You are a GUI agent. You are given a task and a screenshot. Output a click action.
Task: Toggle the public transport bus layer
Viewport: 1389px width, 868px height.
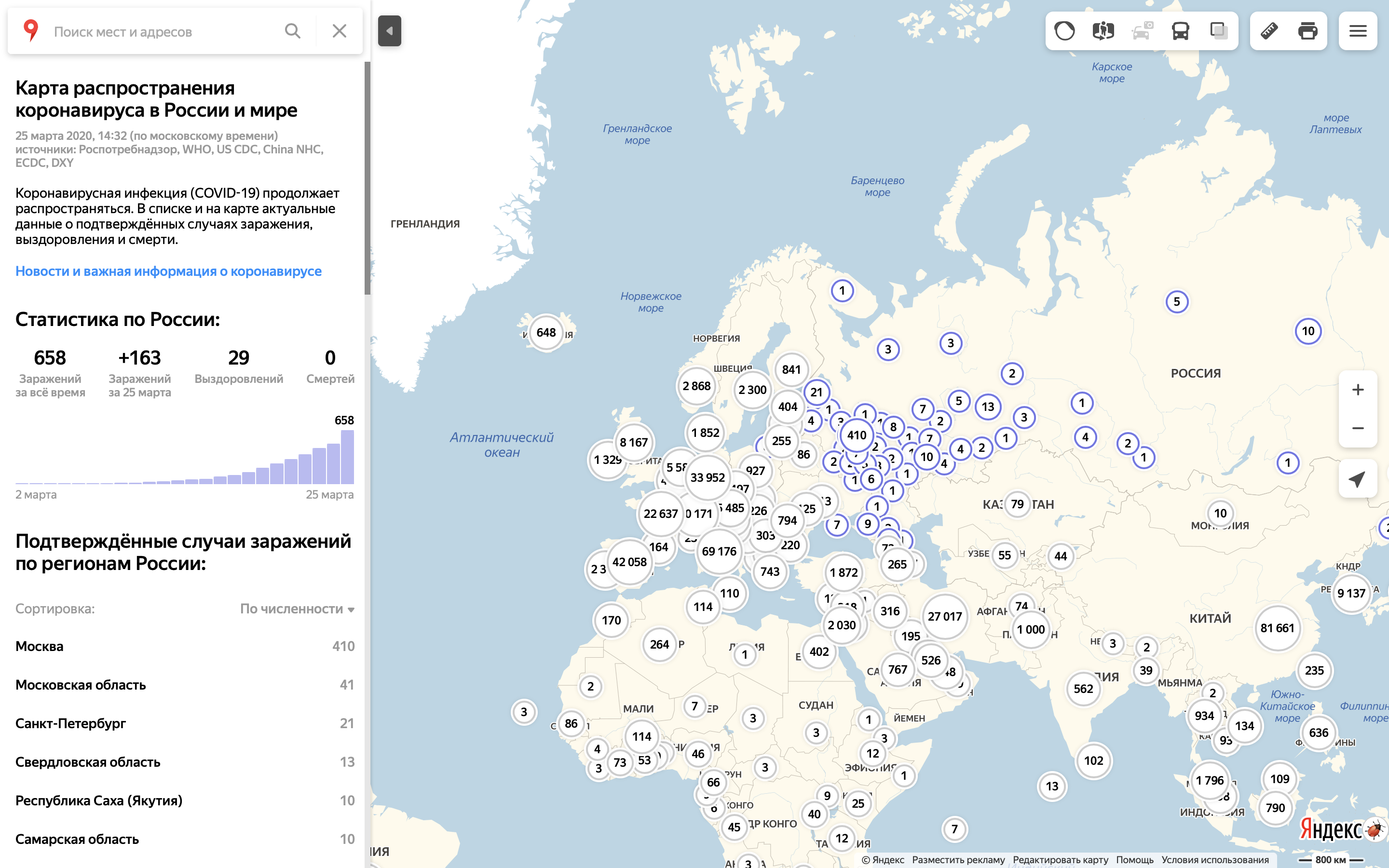1180,31
